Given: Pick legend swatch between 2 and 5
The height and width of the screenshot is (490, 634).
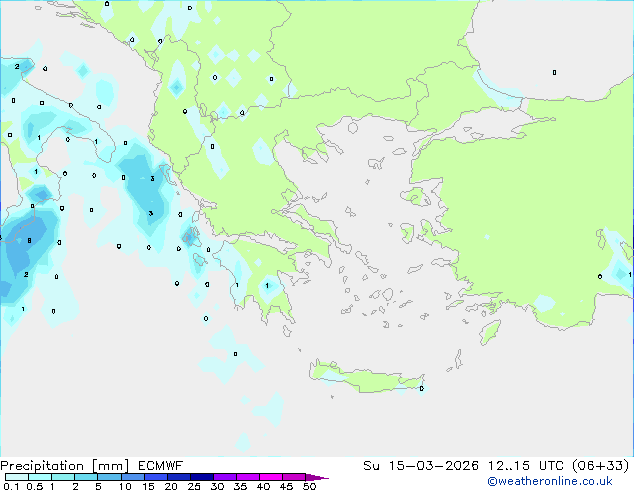Looking at the screenshot, I should coord(86,477).
